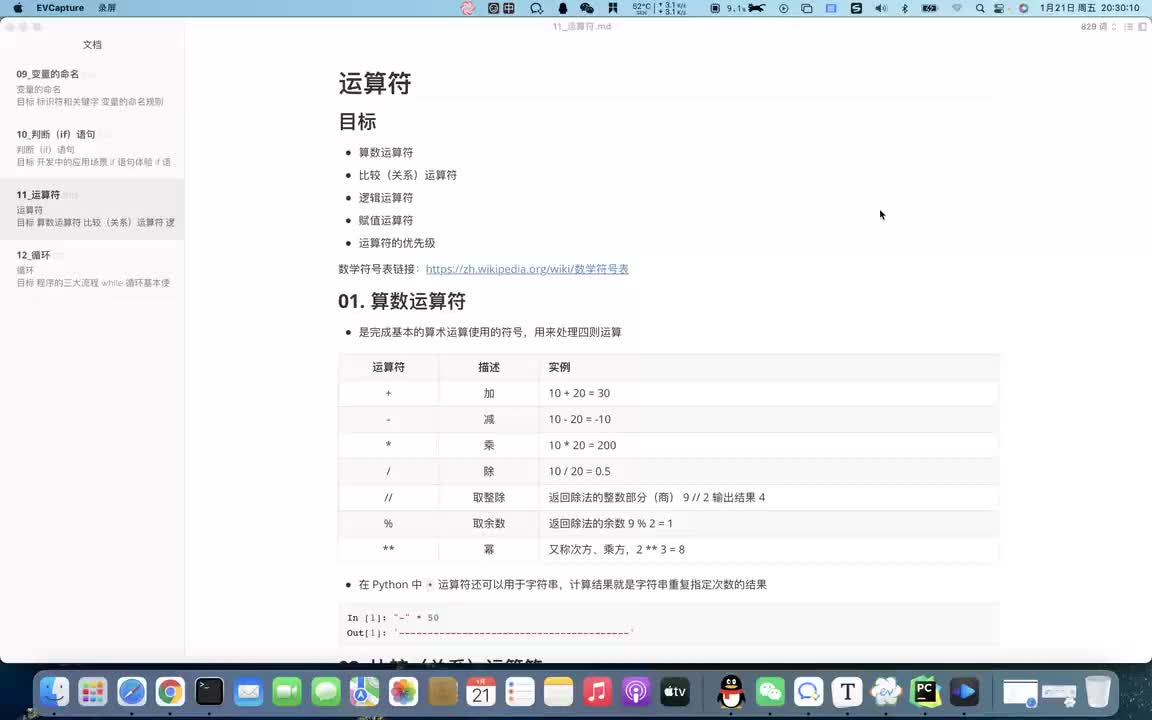Click the 实例 table column header
This screenshot has width=1152, height=720.
click(768, 367)
